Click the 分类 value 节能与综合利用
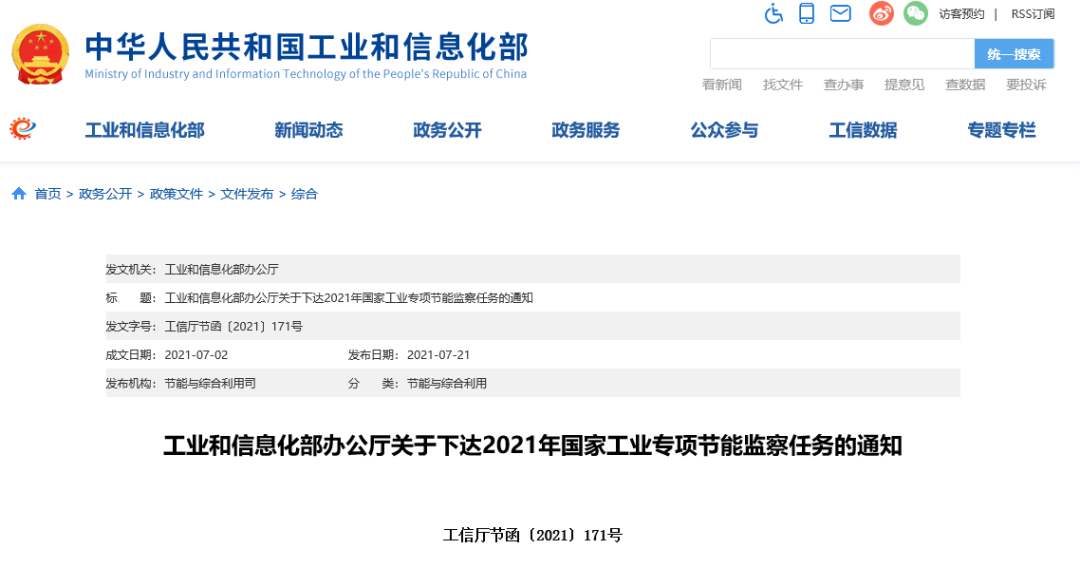Image resolution: width=1080 pixels, height=568 pixels. coord(447,383)
